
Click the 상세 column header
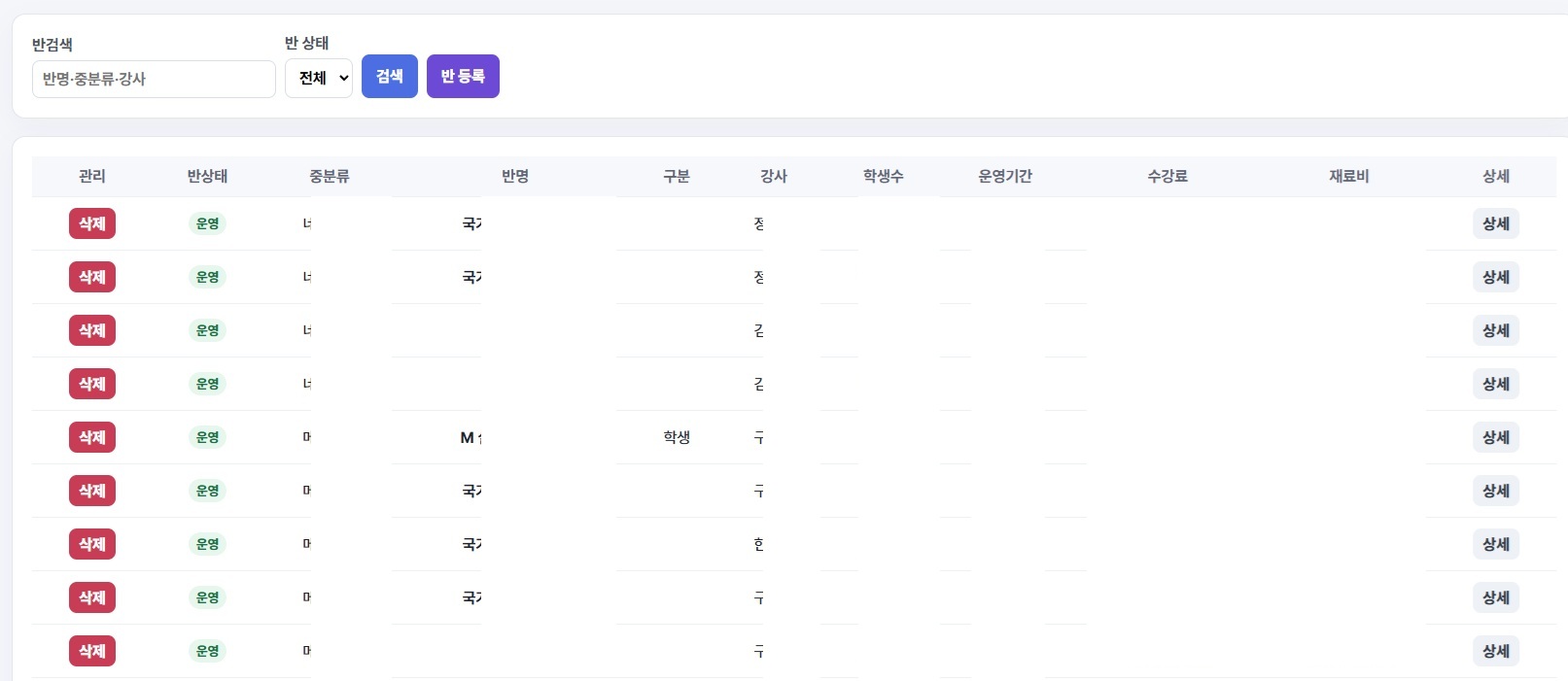tap(1496, 176)
